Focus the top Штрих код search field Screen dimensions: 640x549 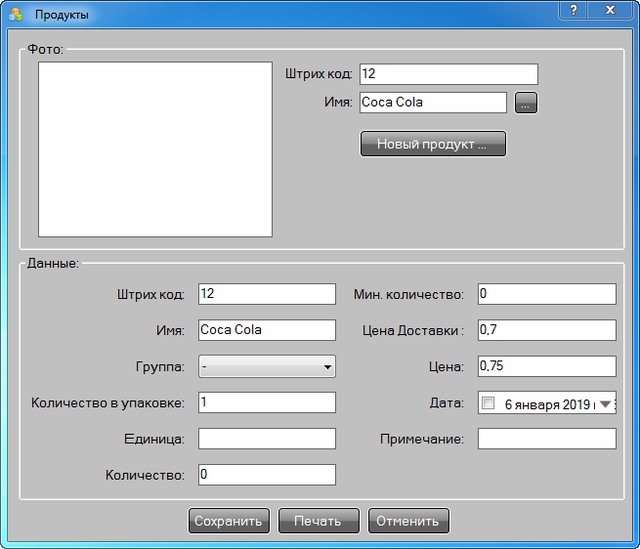pos(448,75)
